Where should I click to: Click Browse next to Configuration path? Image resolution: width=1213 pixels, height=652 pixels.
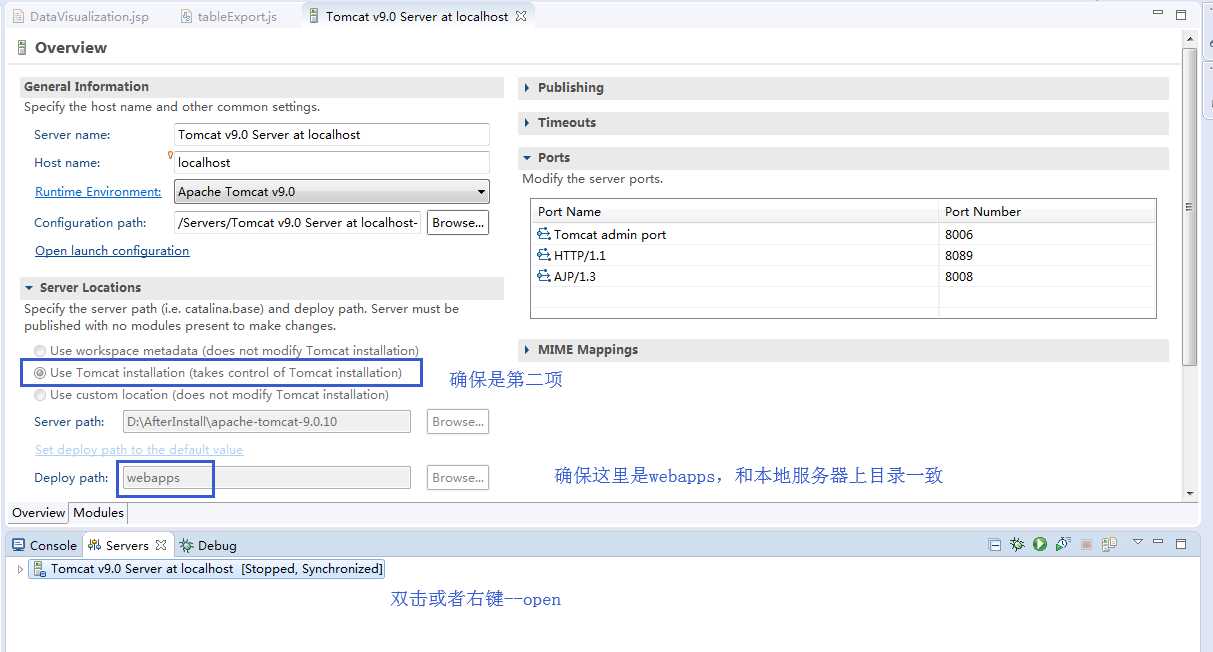tap(458, 222)
